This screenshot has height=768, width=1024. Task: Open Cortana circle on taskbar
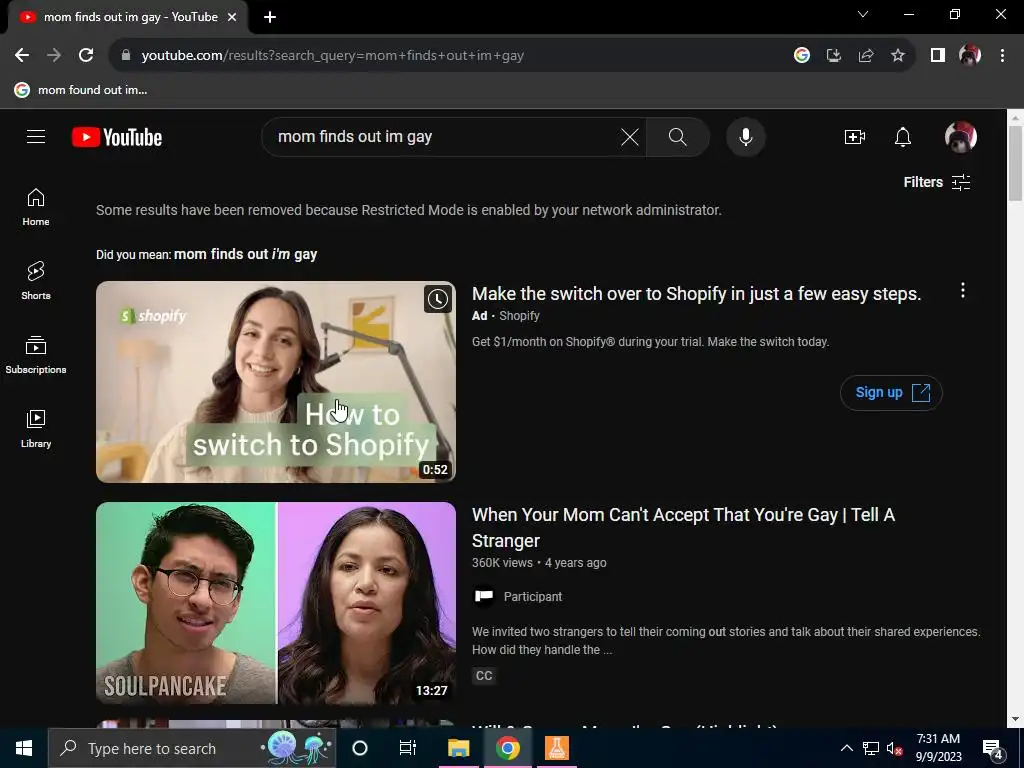(360, 748)
